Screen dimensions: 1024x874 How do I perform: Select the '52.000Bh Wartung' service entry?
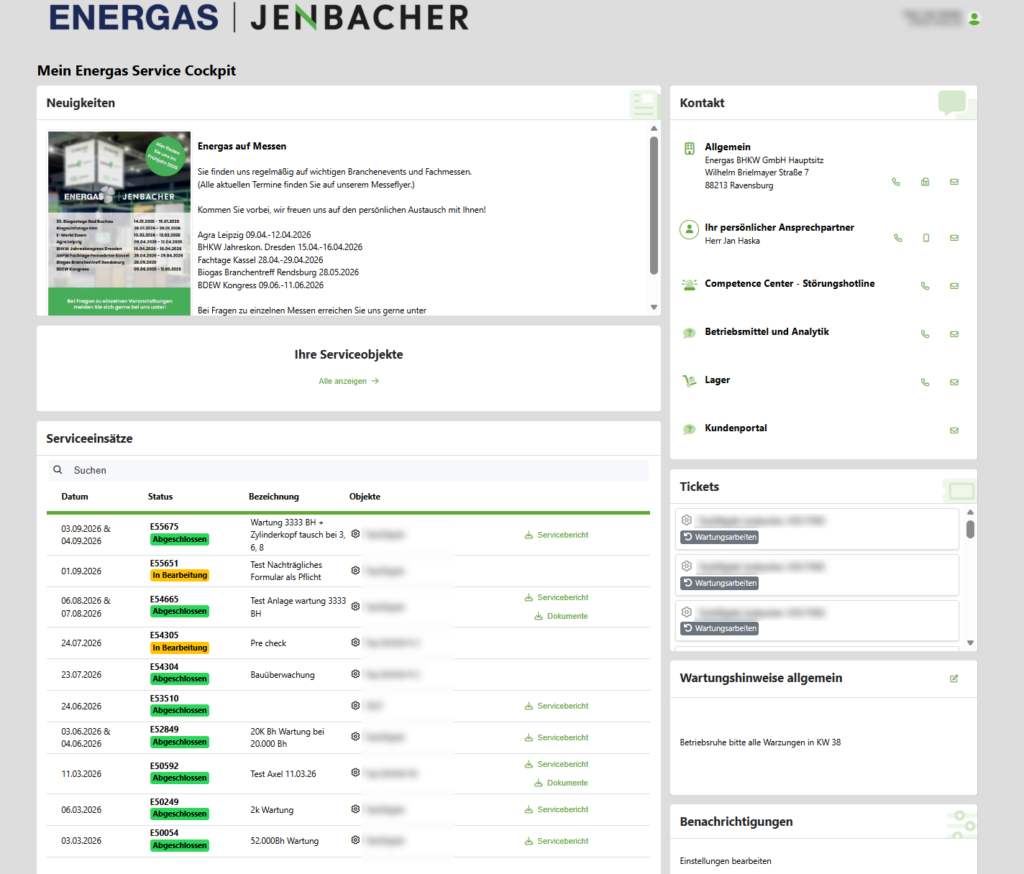tap(285, 841)
